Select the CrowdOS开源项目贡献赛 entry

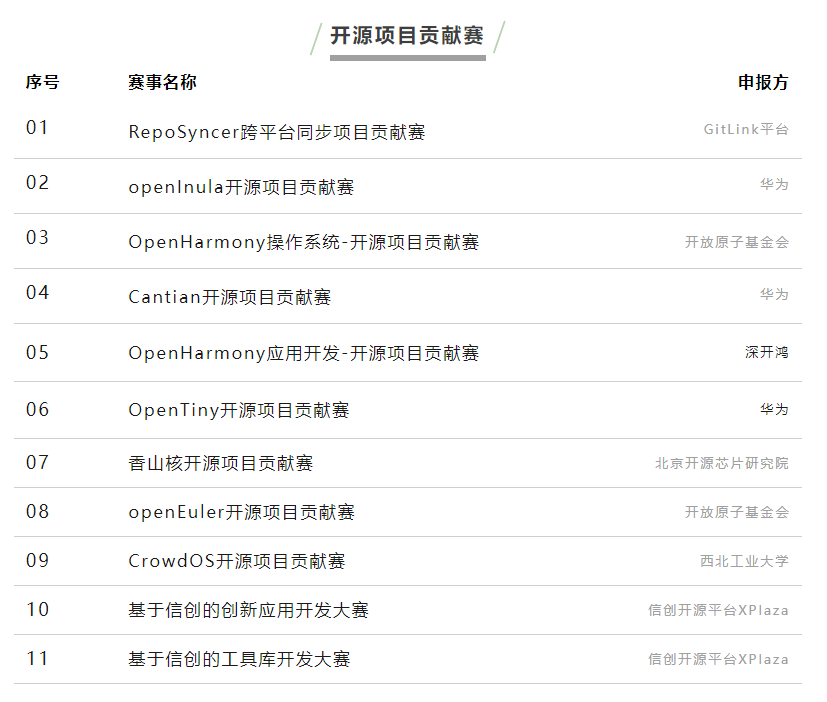coord(236,561)
